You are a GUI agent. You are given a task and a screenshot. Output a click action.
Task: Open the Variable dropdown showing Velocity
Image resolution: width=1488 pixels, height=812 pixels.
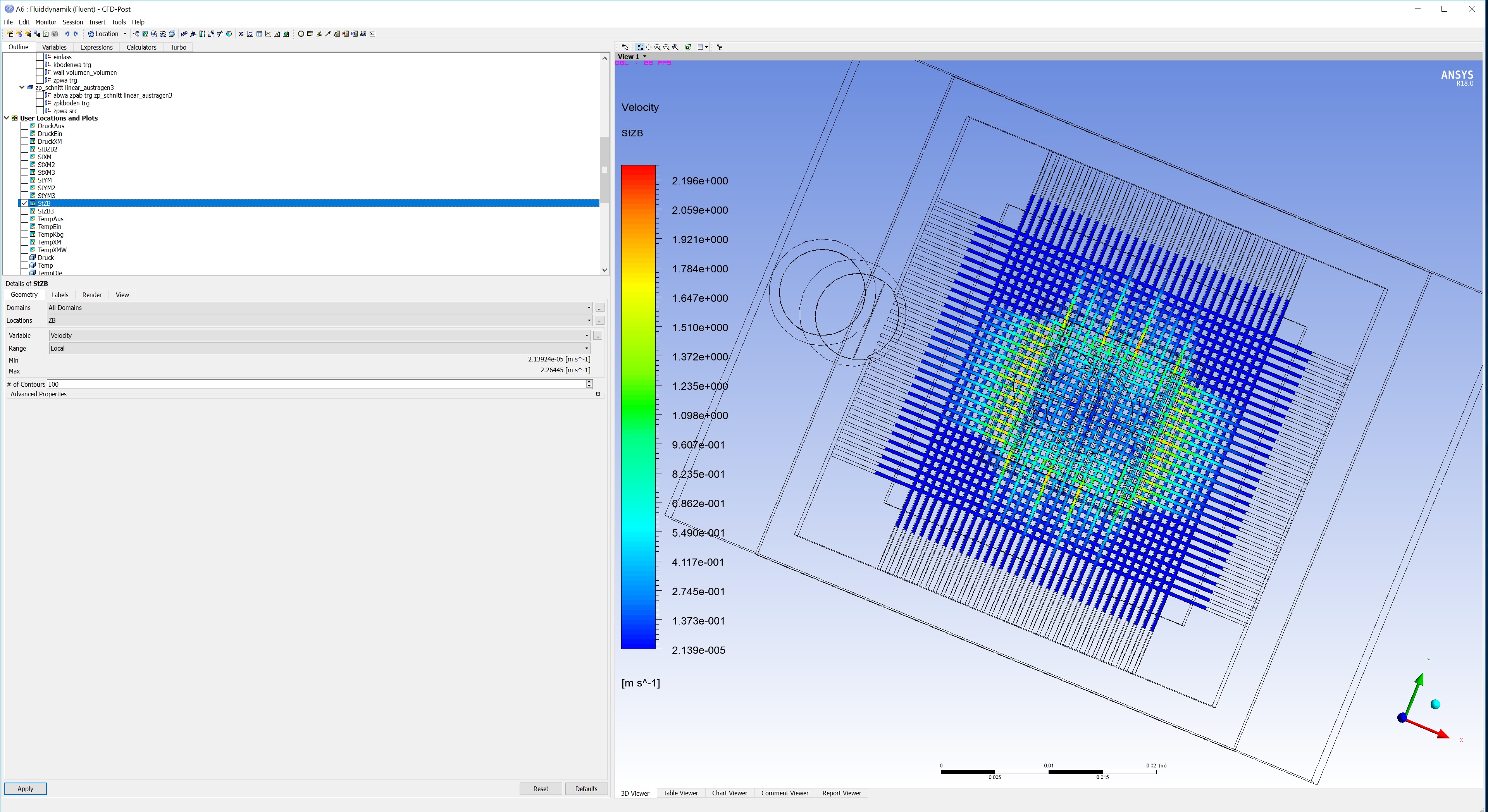[x=318, y=335]
